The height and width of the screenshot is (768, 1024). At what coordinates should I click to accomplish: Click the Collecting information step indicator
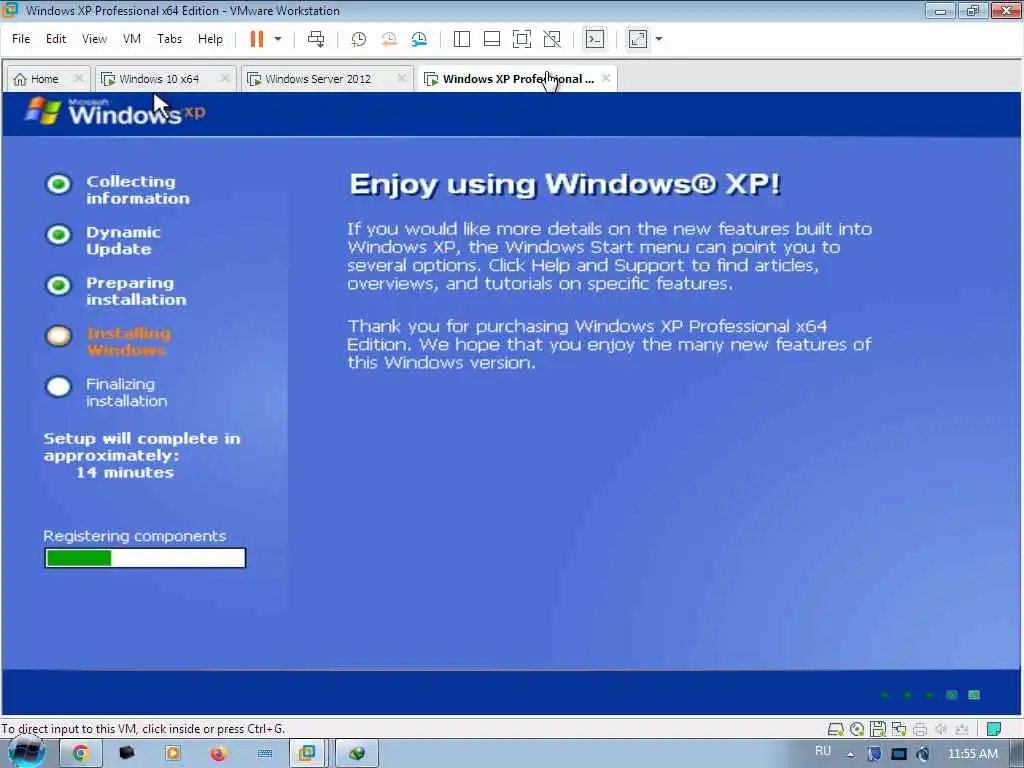click(x=58, y=184)
